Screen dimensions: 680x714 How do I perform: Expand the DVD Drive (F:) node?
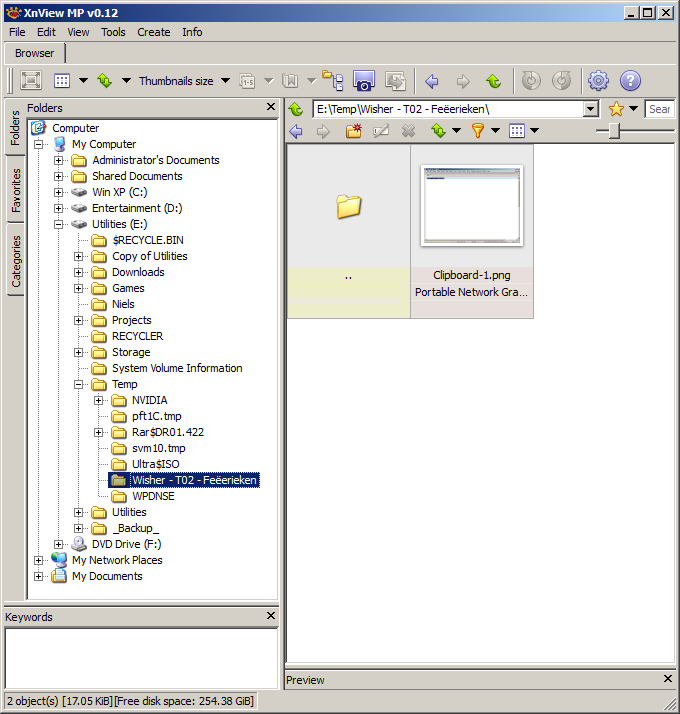[x=58, y=545]
